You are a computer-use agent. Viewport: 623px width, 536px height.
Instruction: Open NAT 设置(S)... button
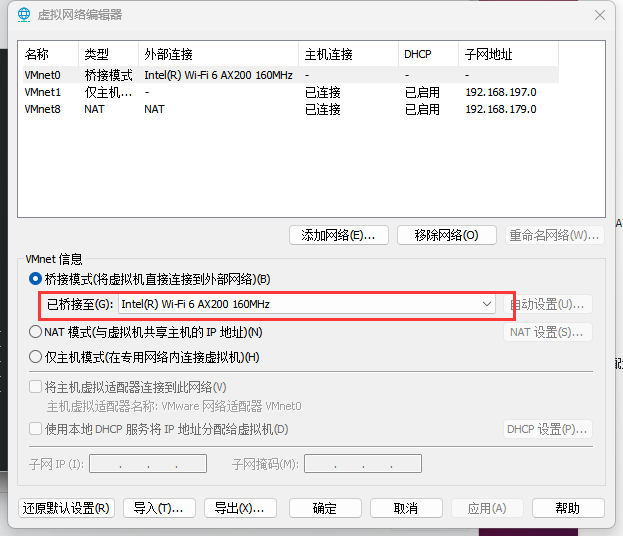(x=548, y=332)
